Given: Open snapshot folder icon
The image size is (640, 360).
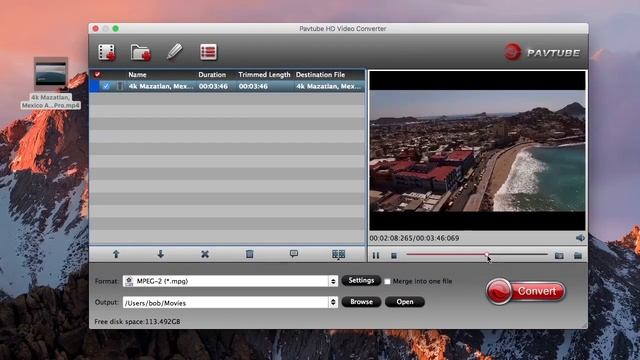Looking at the screenshot, I should click(x=578, y=256).
